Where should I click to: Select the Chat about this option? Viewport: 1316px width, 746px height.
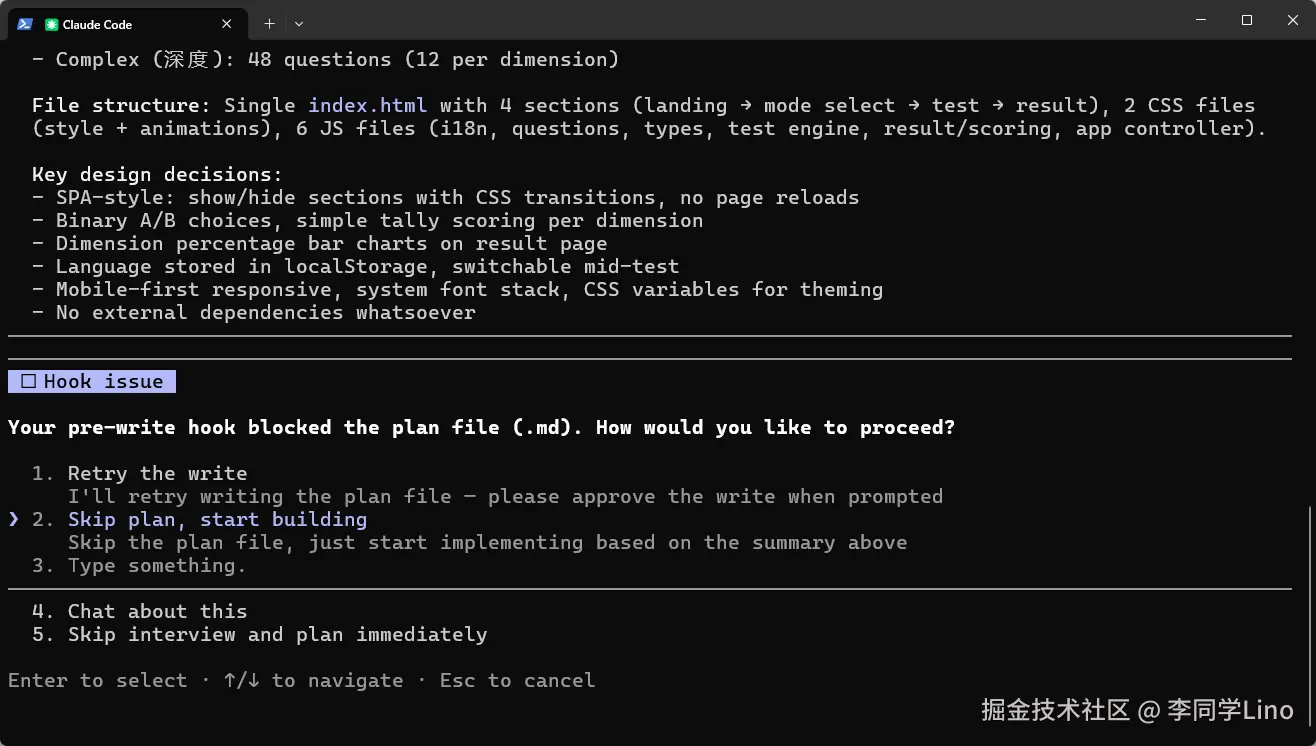pos(157,611)
